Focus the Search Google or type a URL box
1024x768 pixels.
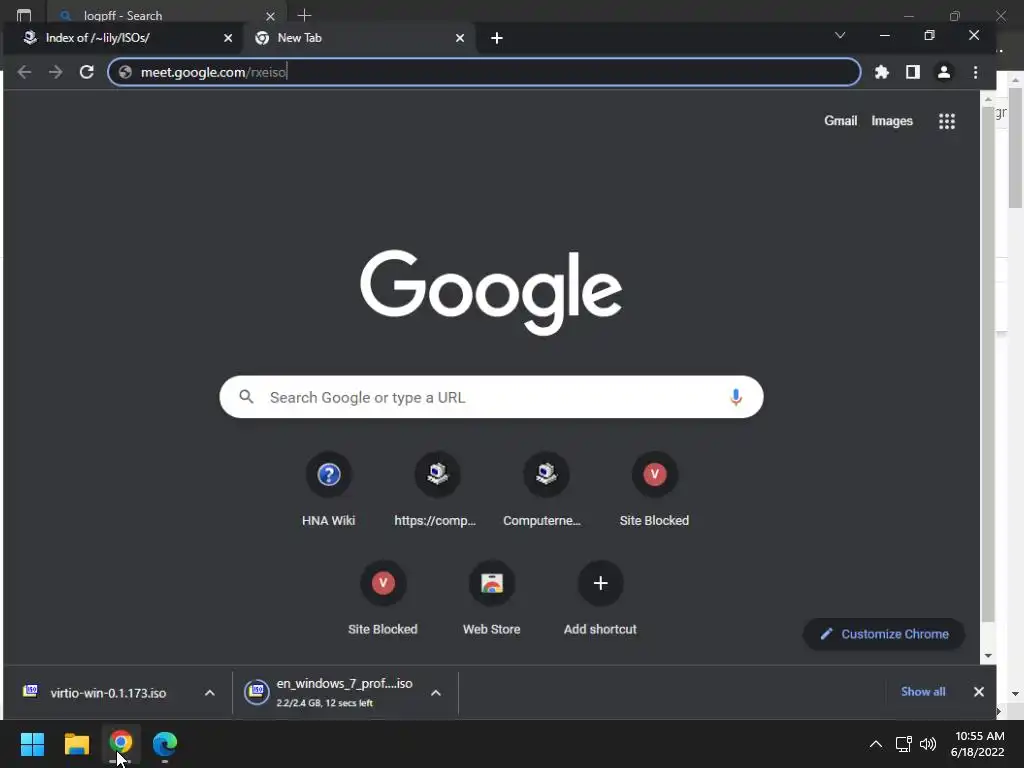pos(491,397)
